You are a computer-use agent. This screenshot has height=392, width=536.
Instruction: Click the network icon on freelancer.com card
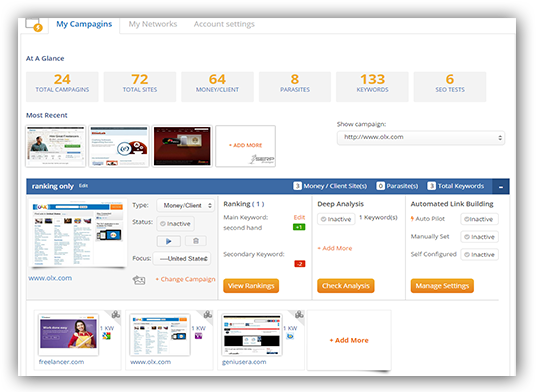tap(116, 314)
